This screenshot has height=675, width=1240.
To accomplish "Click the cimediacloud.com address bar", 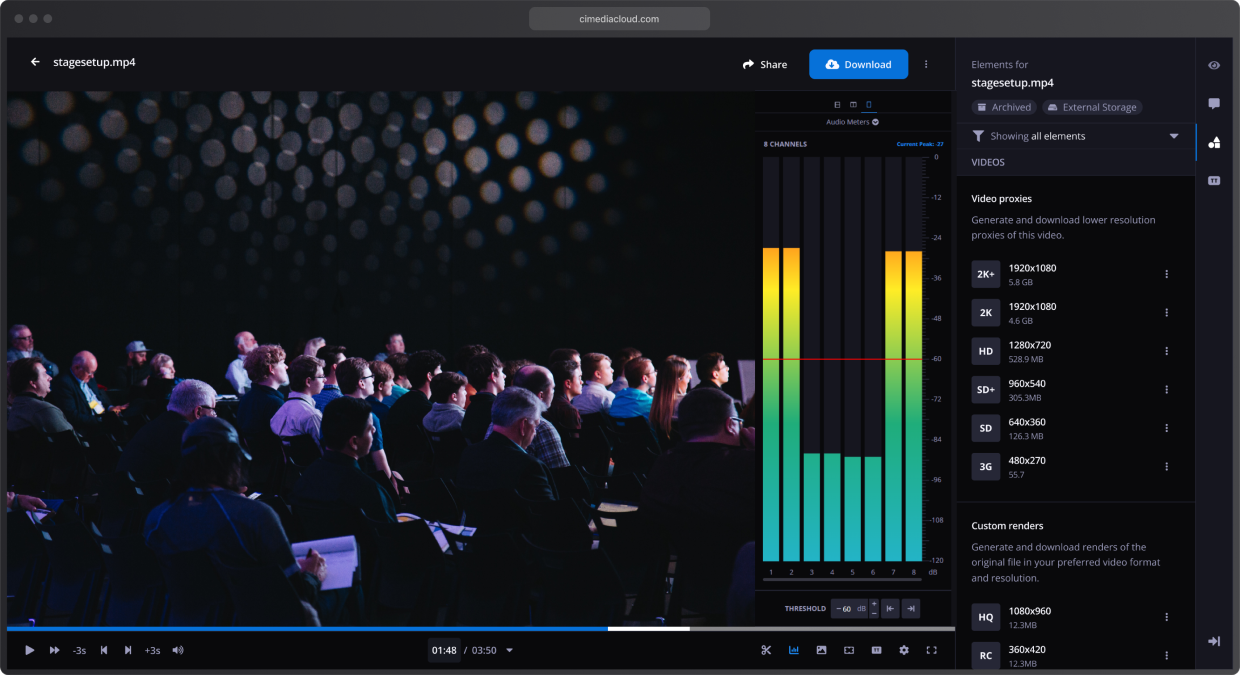I will (619, 18).
